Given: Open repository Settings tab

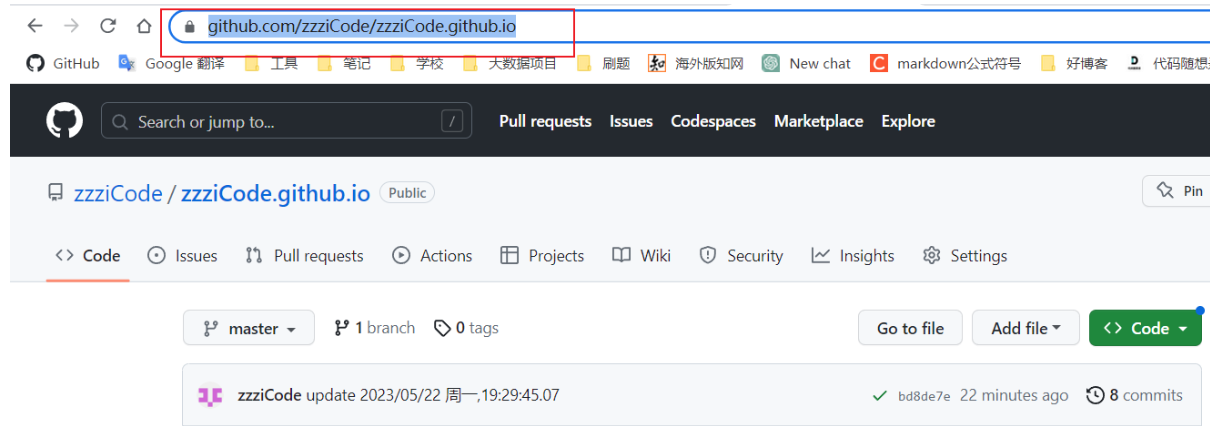Looking at the screenshot, I should (965, 256).
